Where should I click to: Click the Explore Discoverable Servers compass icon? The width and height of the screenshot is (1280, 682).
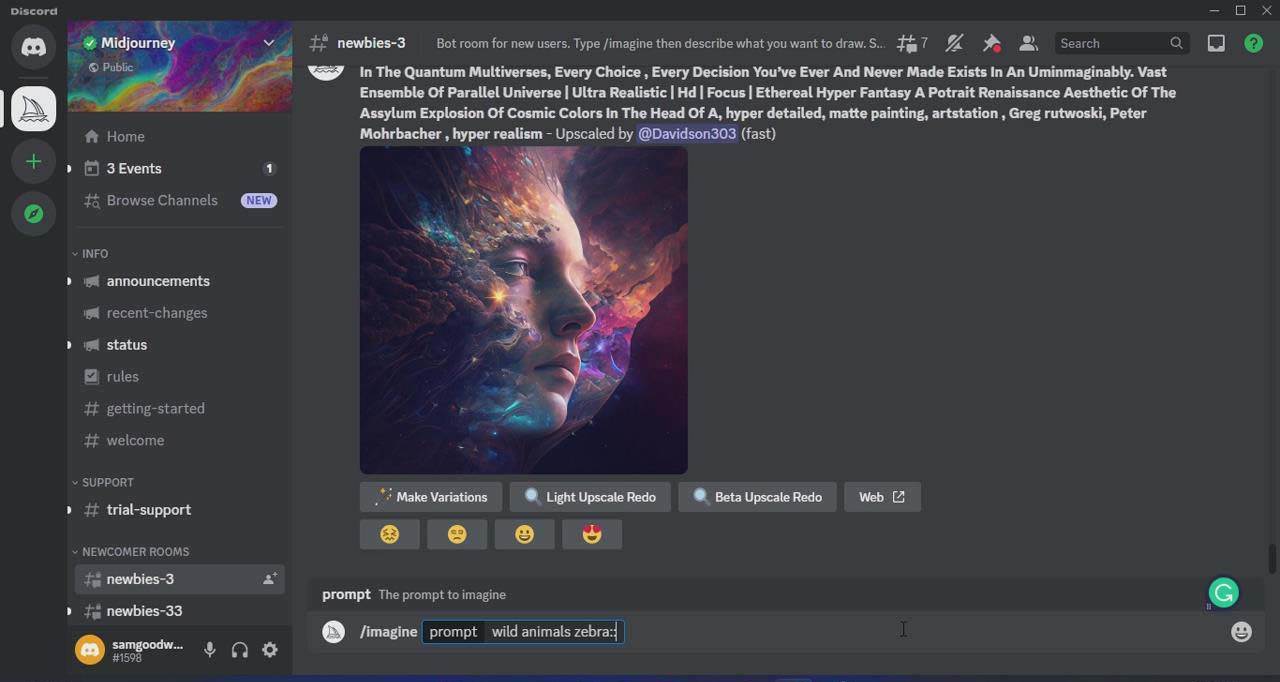coord(33,213)
